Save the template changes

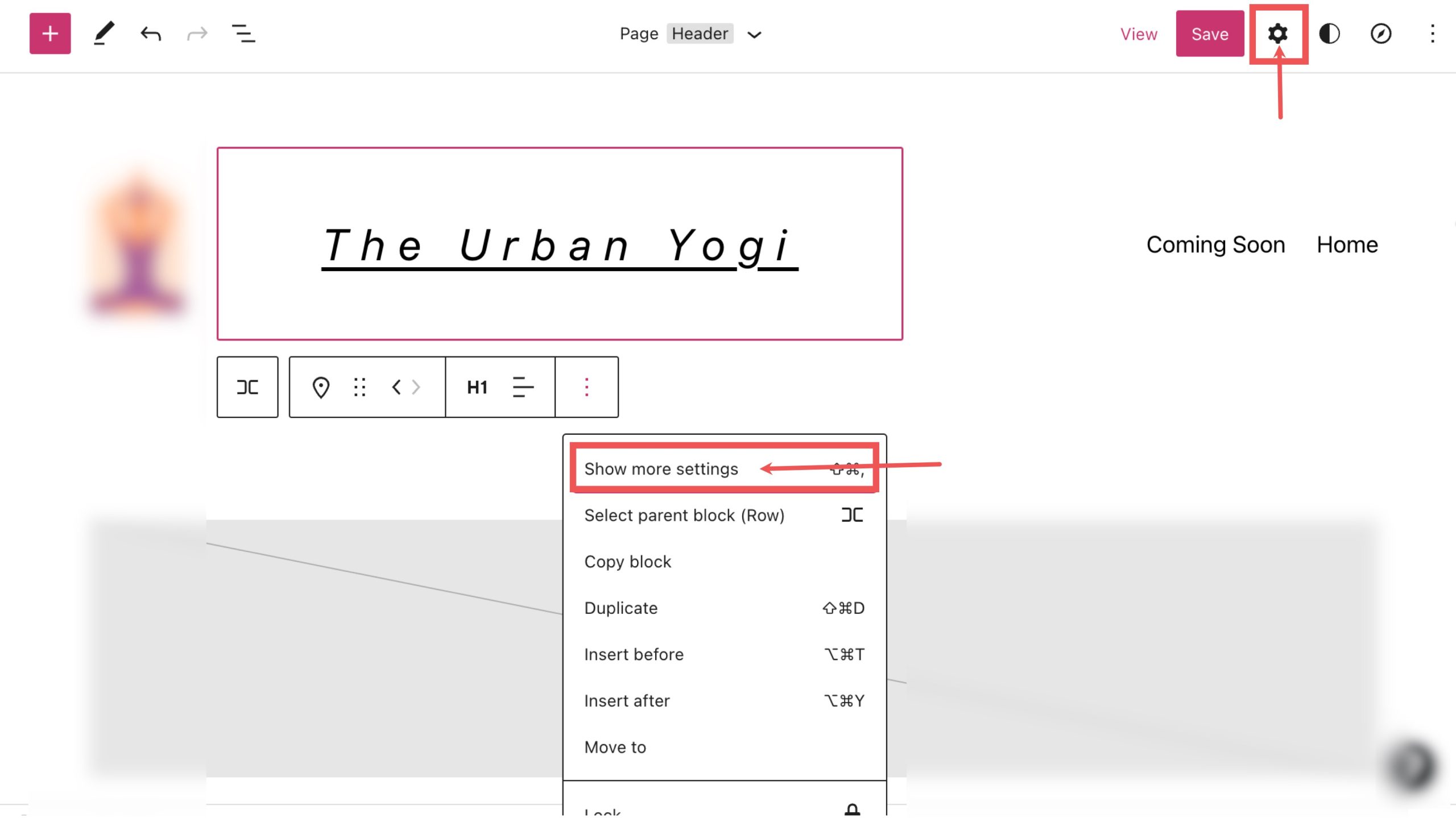tap(1210, 34)
